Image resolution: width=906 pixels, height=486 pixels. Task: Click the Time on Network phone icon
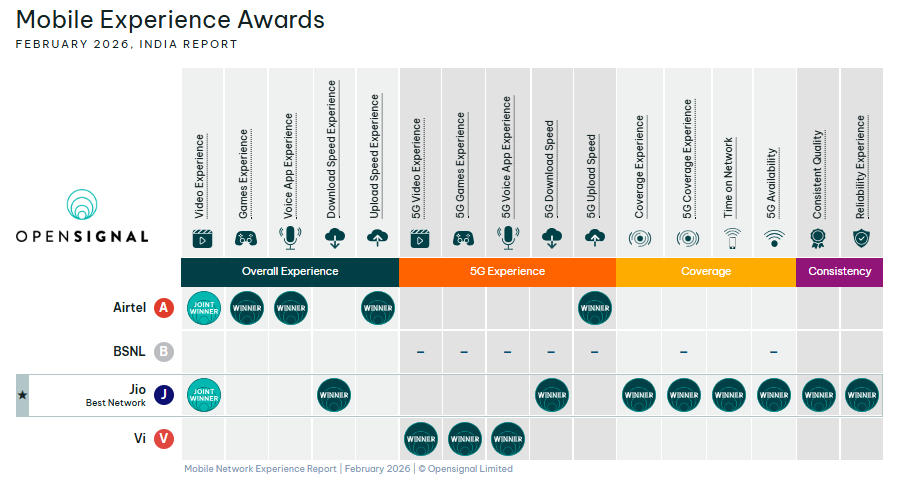pyautogui.click(x=732, y=238)
